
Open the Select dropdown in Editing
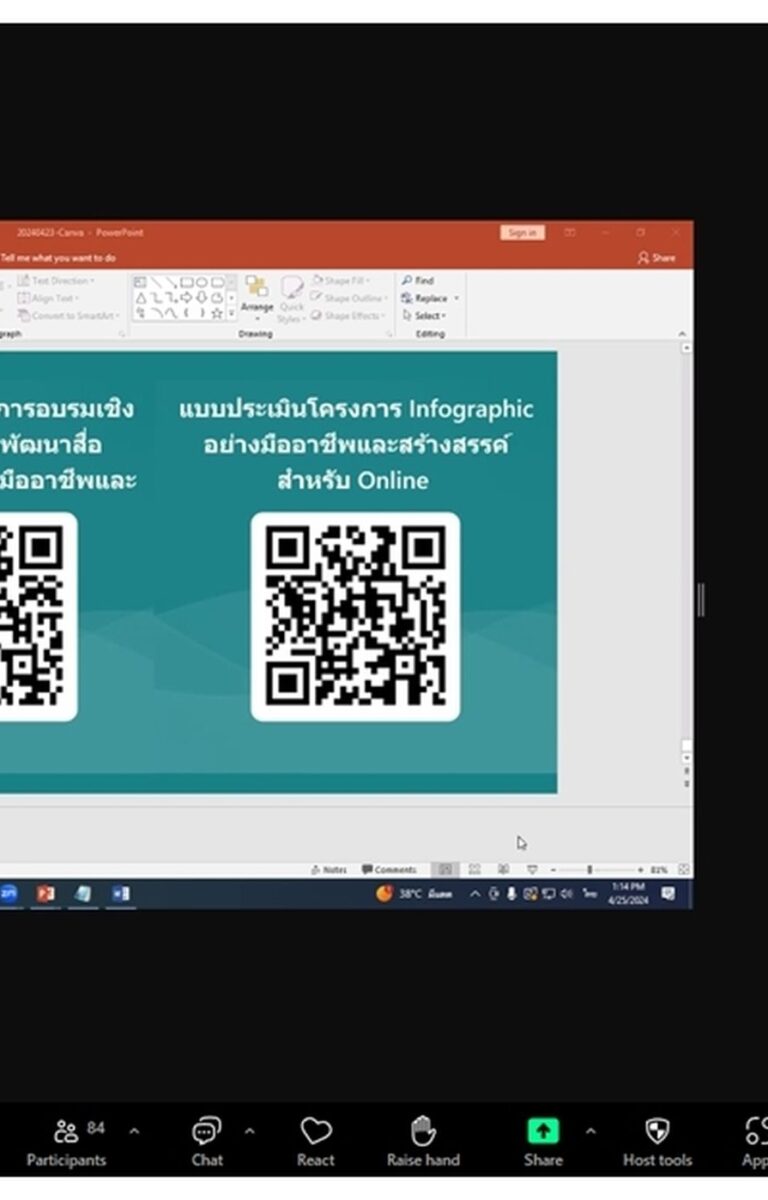click(424, 315)
